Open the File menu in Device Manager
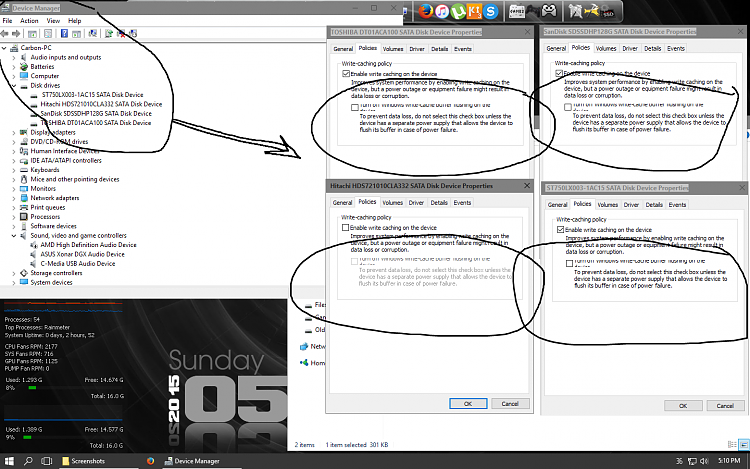 [7, 21]
